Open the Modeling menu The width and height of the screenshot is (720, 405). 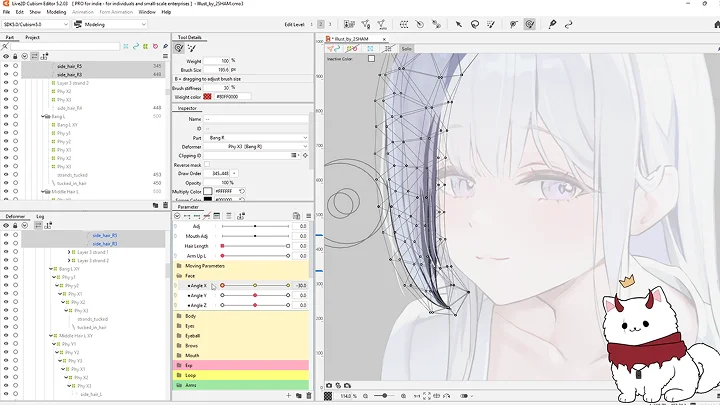[56, 12]
